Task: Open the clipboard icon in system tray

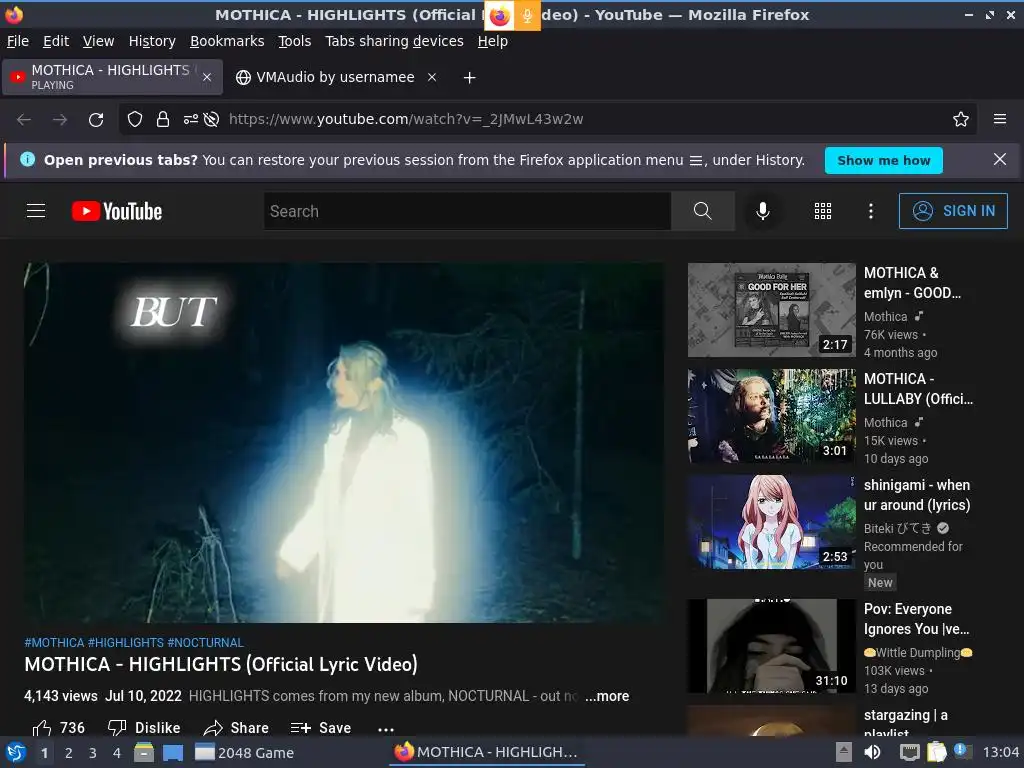Action: pyautogui.click(x=936, y=752)
